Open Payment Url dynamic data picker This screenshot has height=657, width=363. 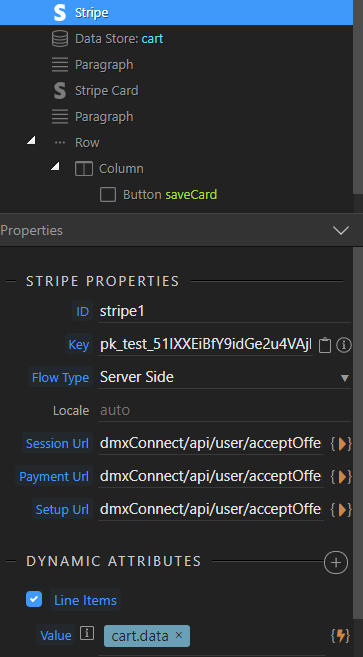coord(341,477)
